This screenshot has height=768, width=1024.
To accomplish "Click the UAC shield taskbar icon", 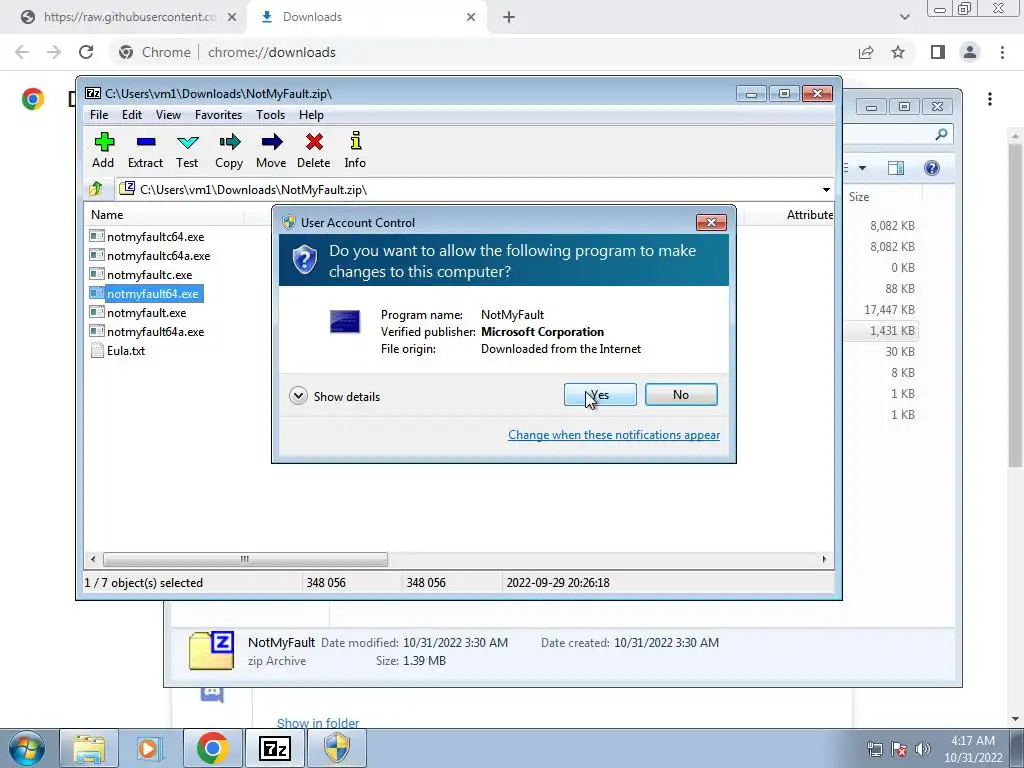I will click(x=337, y=748).
